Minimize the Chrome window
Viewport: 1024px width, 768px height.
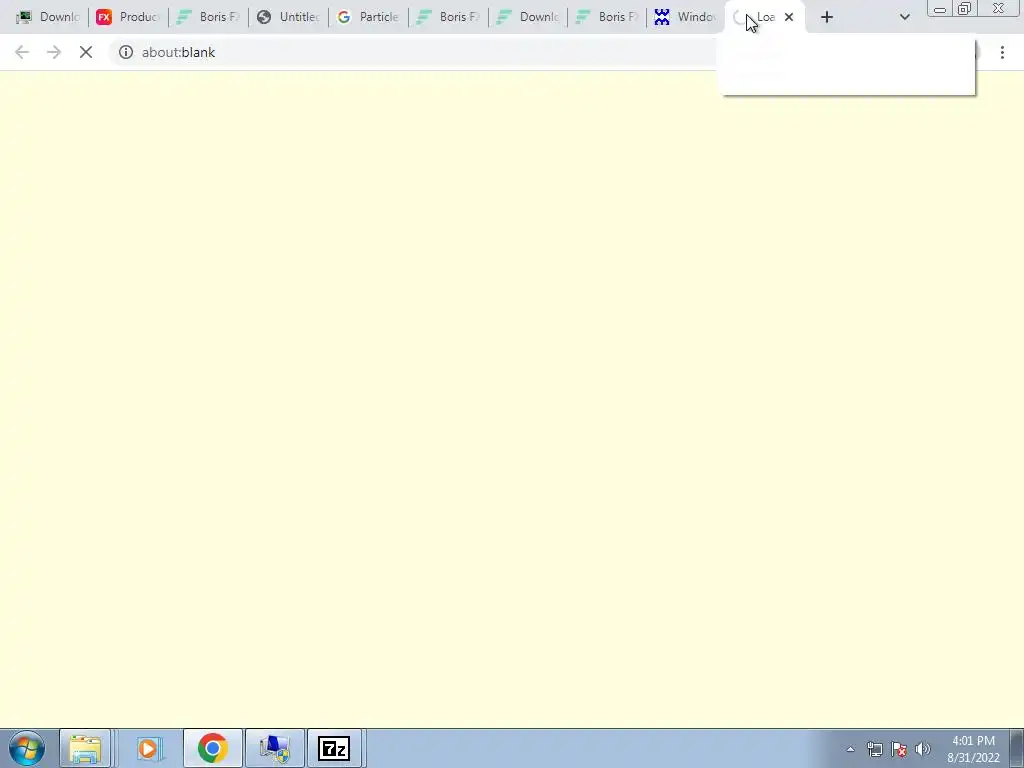pos(940,8)
